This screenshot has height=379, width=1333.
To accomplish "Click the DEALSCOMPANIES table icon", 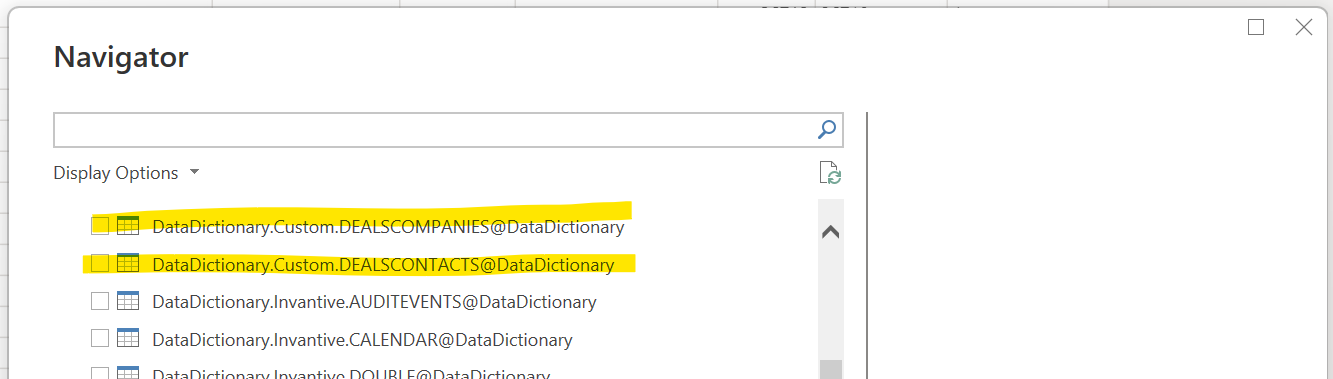I will [128, 226].
